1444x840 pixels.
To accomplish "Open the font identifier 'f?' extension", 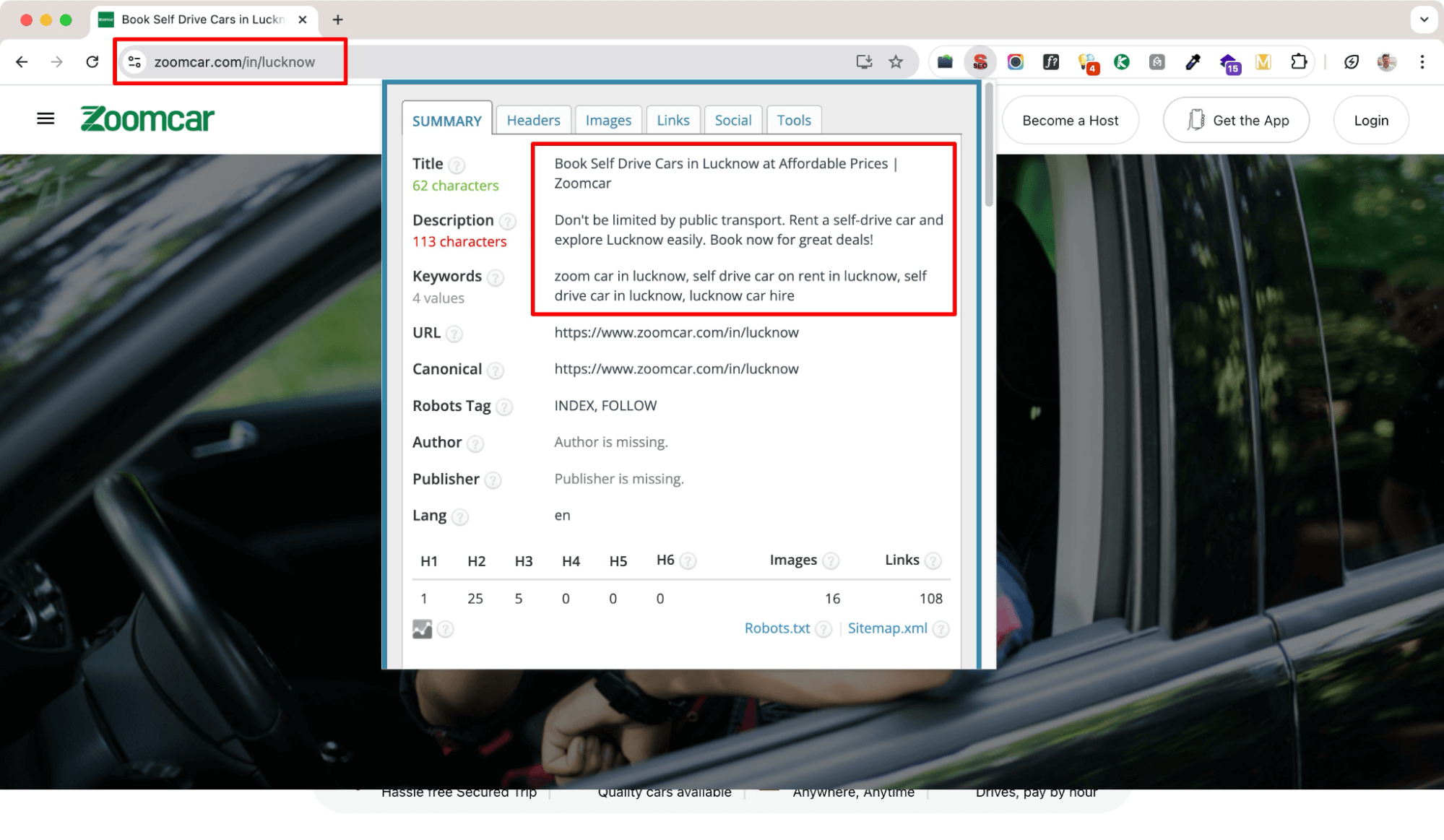I will [x=1051, y=62].
